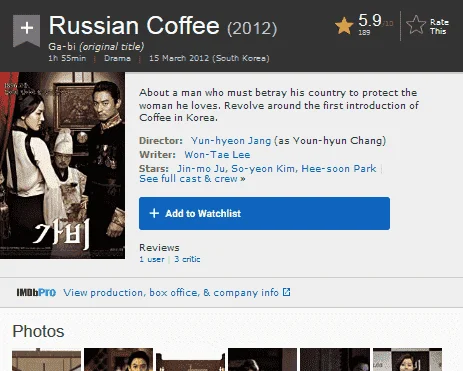
Task: Open So-yeon Kim's actor page
Action: click(263, 169)
